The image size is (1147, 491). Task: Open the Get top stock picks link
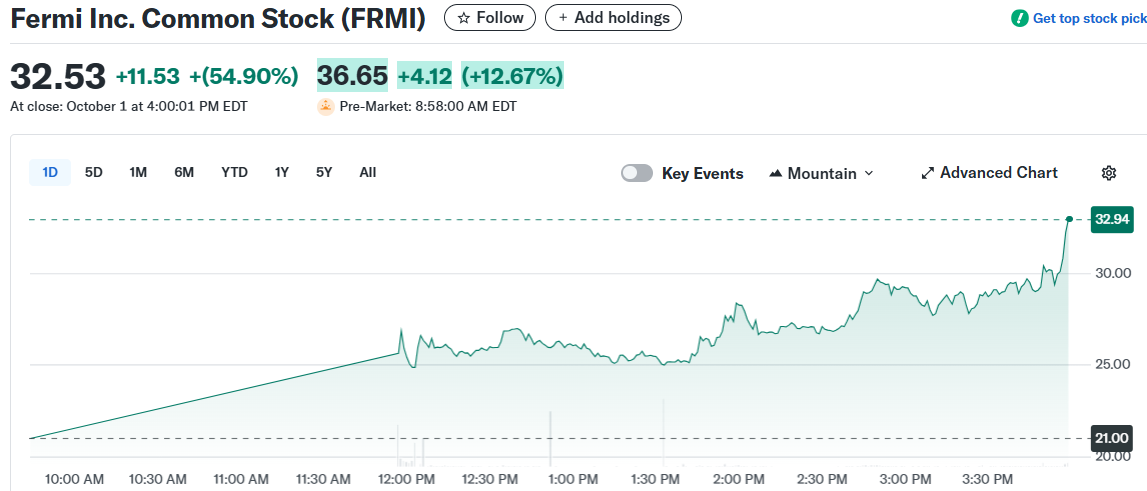1088,18
